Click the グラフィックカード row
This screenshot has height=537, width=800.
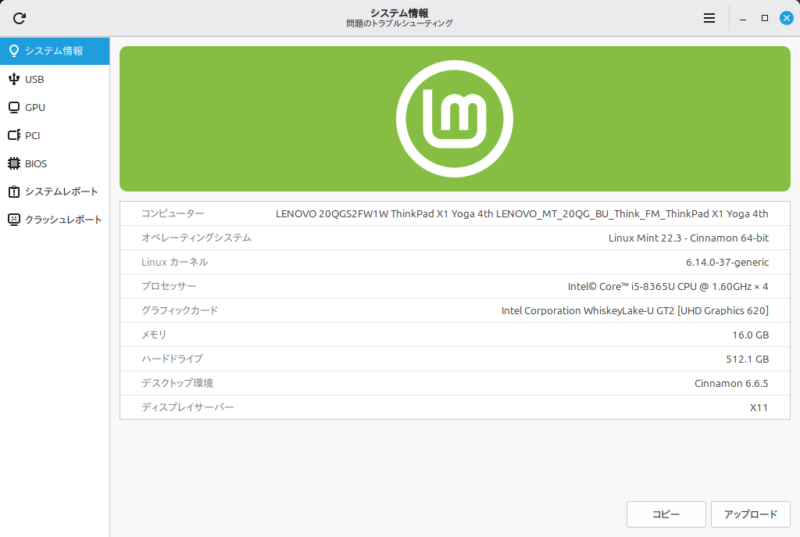pyautogui.click(x=455, y=310)
